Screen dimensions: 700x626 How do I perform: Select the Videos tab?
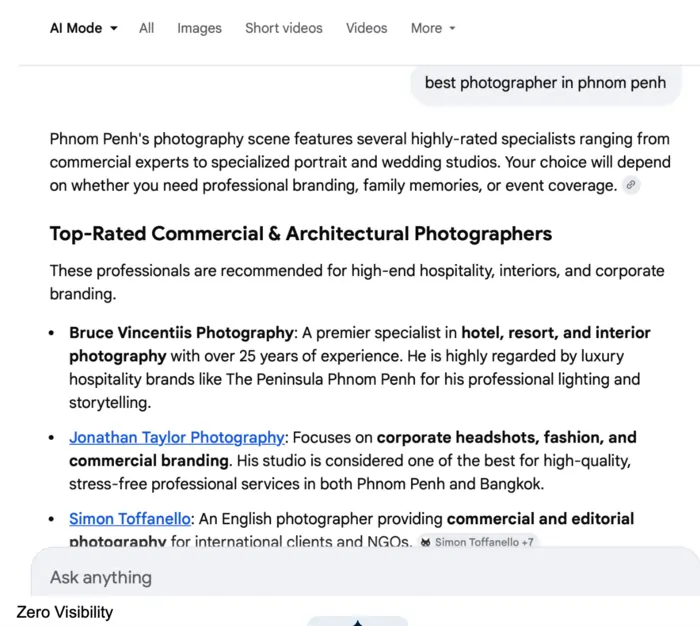(x=366, y=28)
